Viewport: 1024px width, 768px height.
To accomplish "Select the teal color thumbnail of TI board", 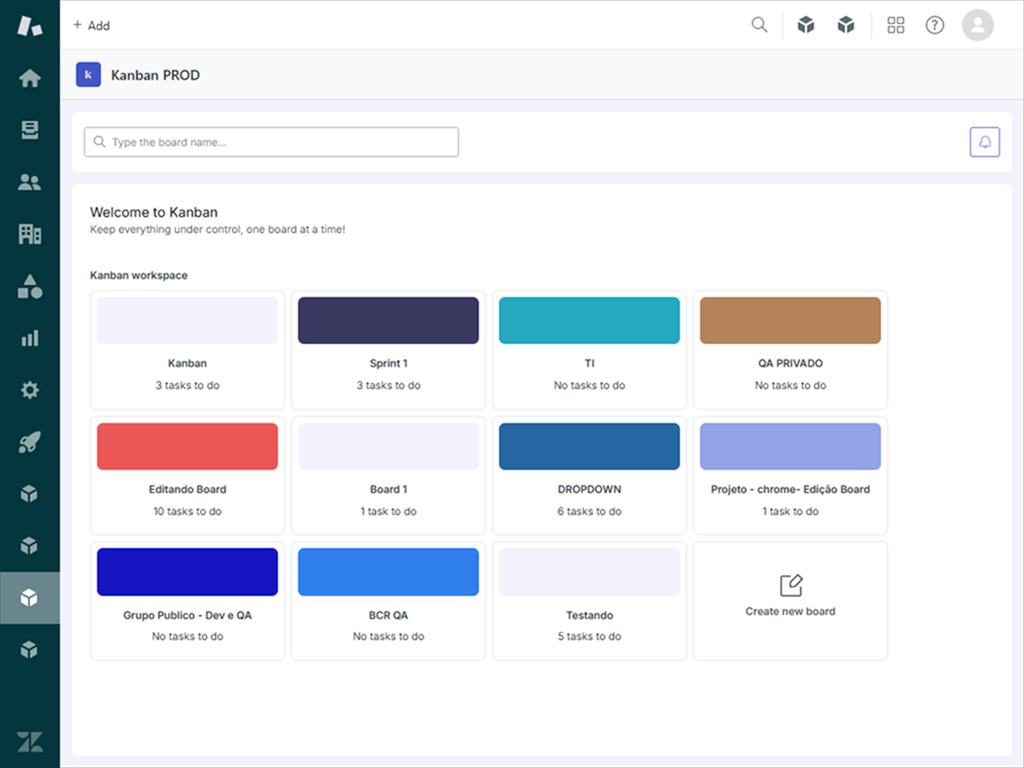I will pyautogui.click(x=588, y=320).
